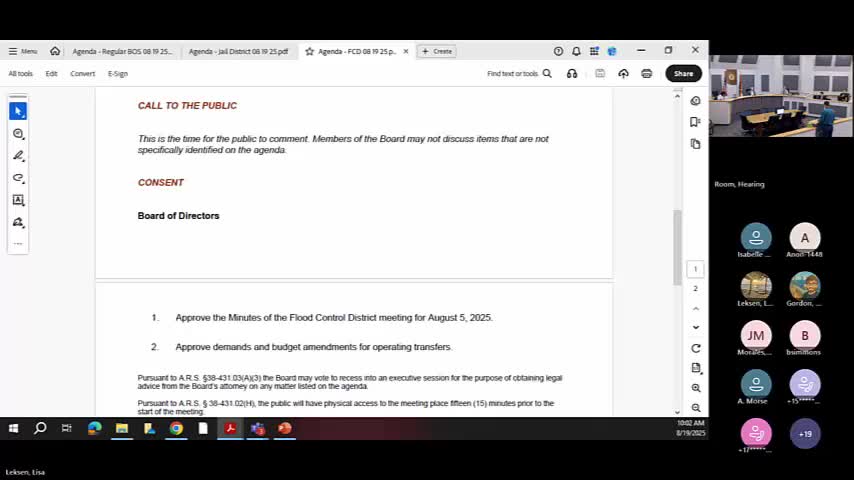Switch to Agenda - Jail District tab
Image resolution: width=854 pixels, height=480 pixels.
click(x=238, y=51)
